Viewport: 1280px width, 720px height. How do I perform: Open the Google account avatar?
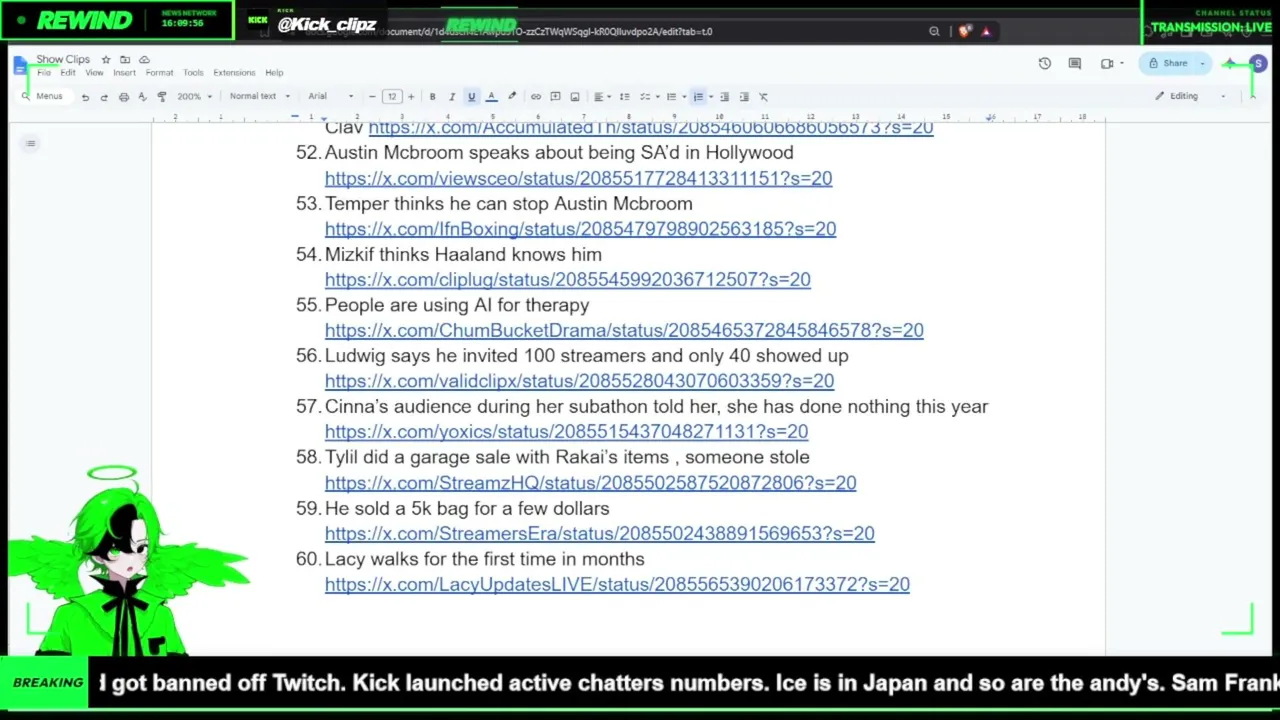(1258, 64)
